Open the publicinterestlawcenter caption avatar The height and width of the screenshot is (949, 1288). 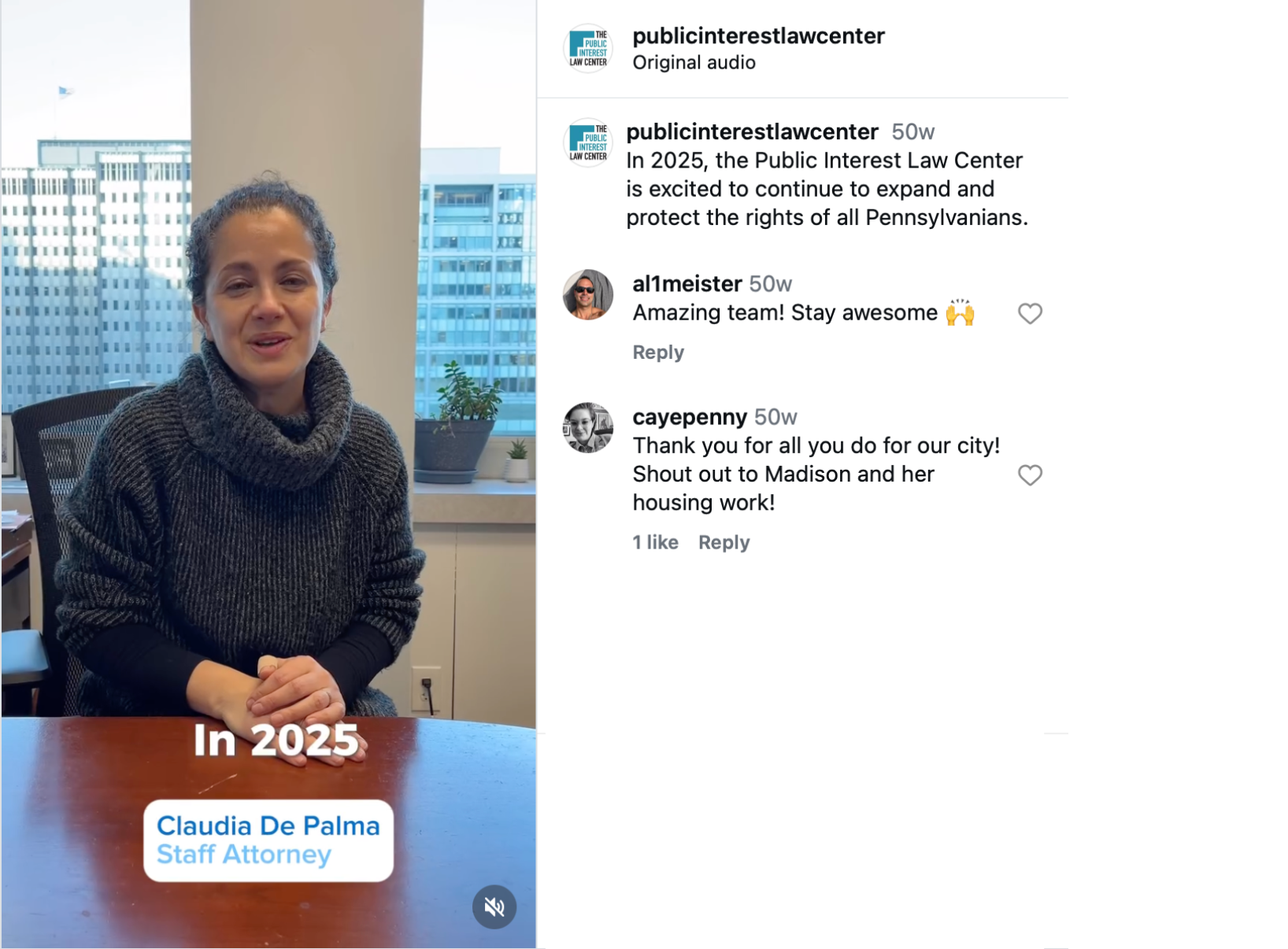click(x=588, y=142)
